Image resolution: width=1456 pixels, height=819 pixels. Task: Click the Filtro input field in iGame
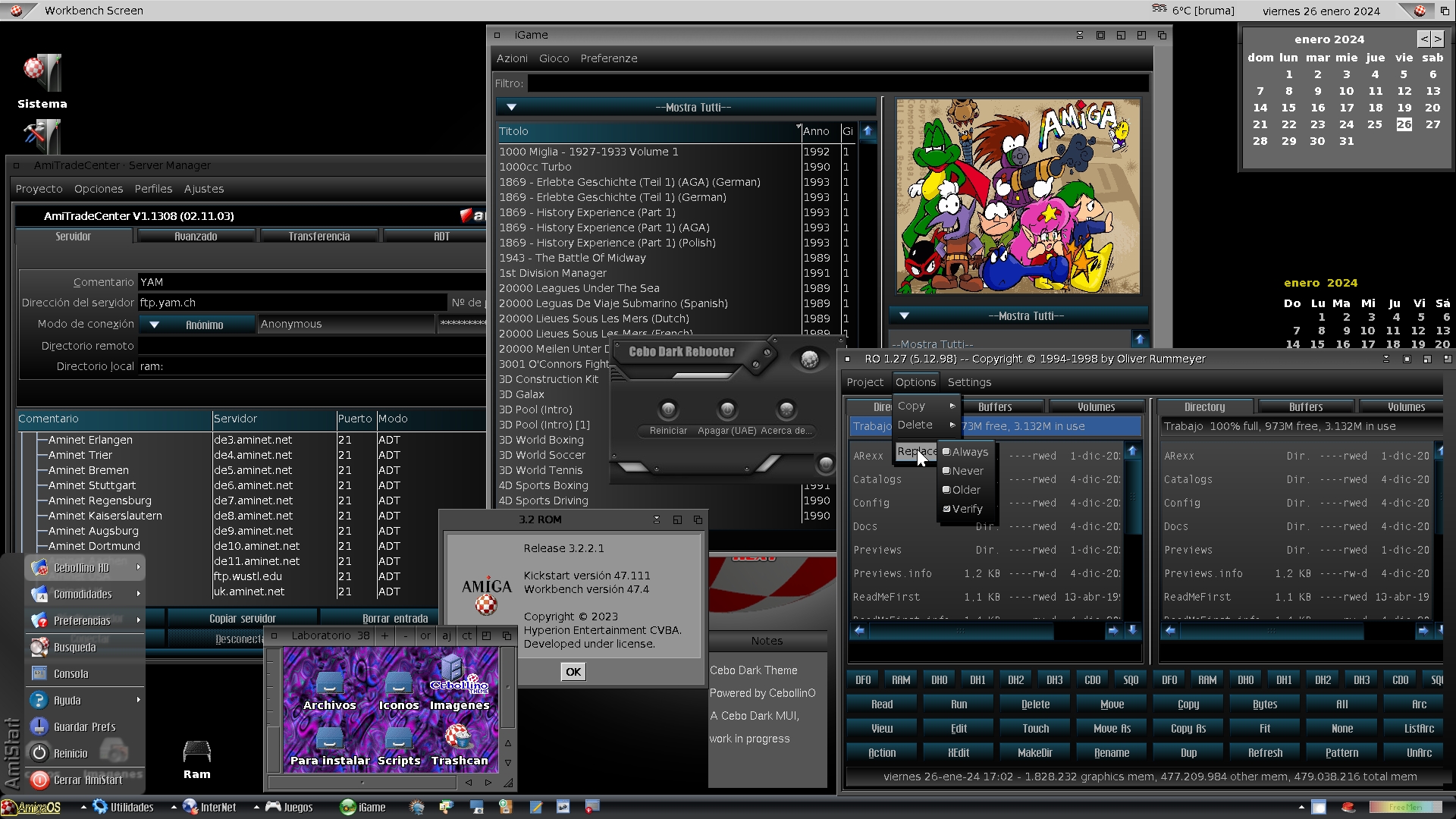point(837,83)
